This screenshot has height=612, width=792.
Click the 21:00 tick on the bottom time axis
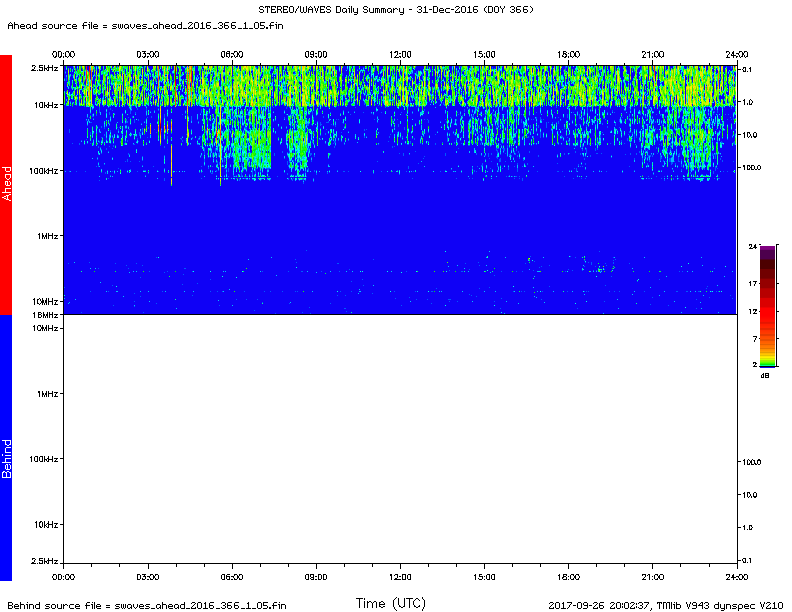tap(653, 577)
